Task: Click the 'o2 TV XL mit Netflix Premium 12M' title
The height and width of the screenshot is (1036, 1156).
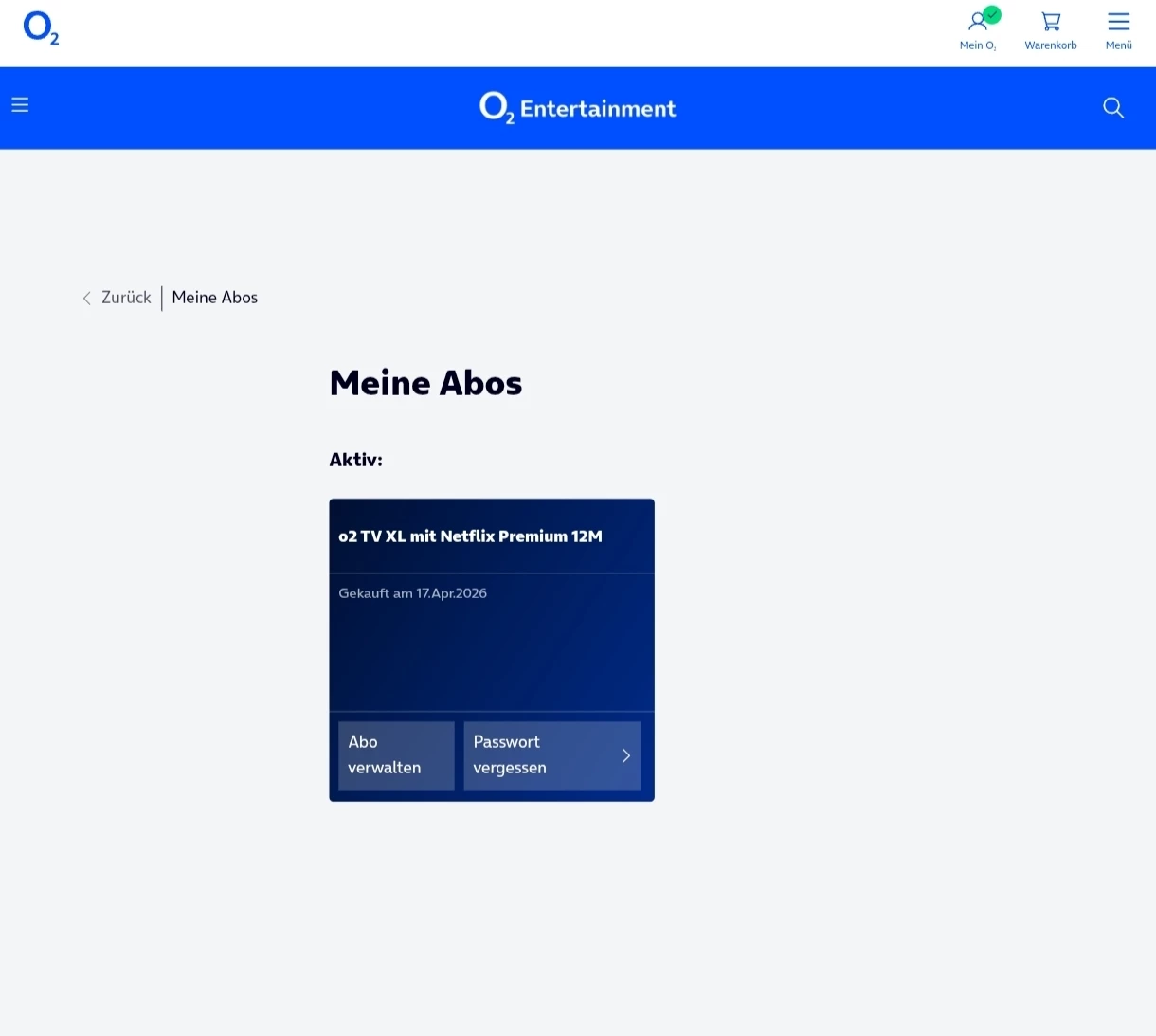Action: (x=470, y=536)
